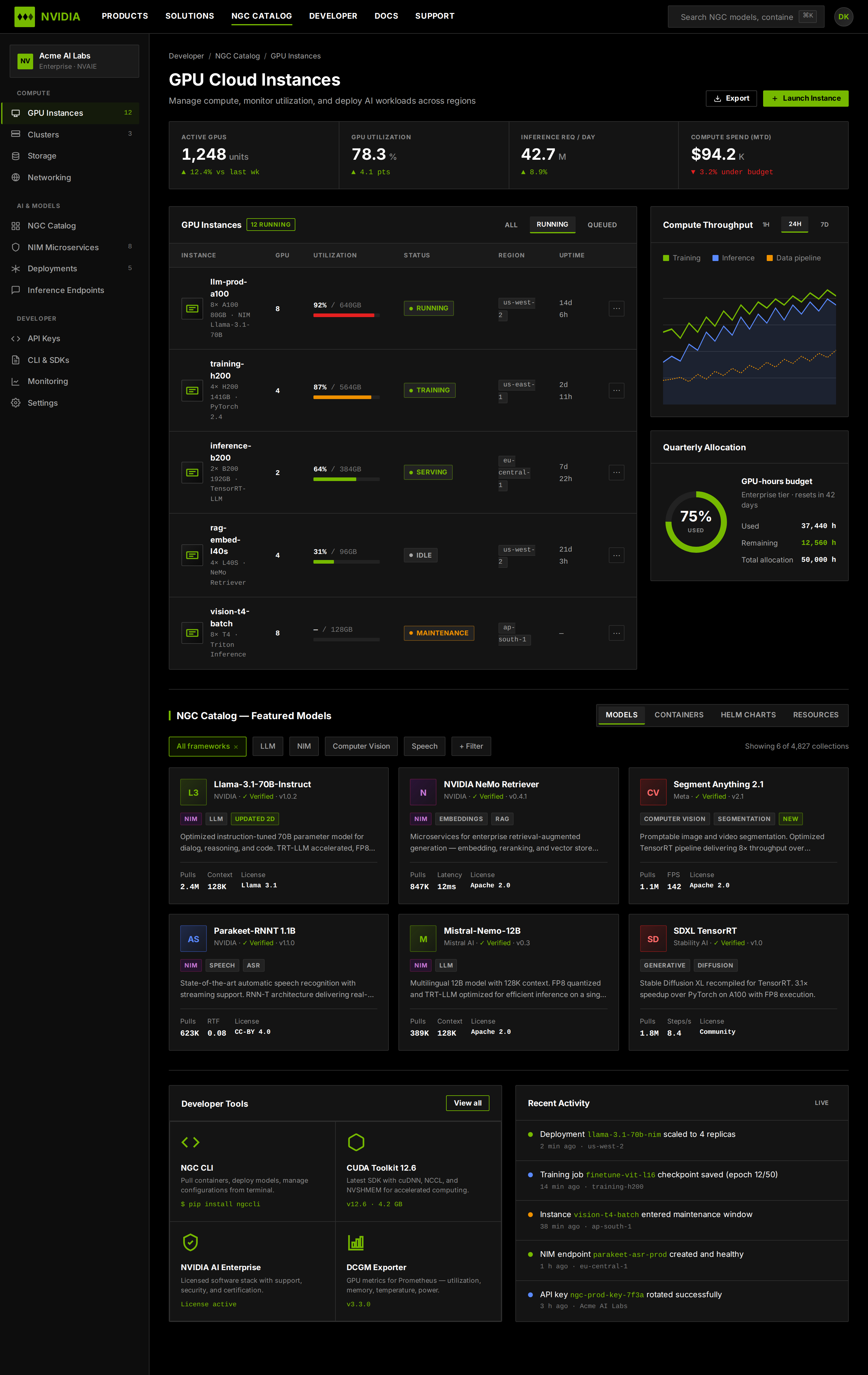Screen dimensions: 868x1375
Task: Click the Inference legend blue swatch
Action: tap(715, 258)
